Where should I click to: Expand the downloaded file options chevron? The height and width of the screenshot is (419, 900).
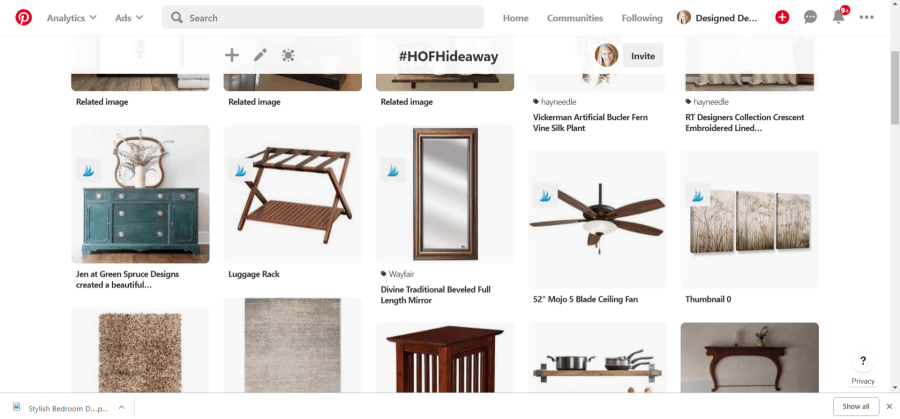(122, 407)
